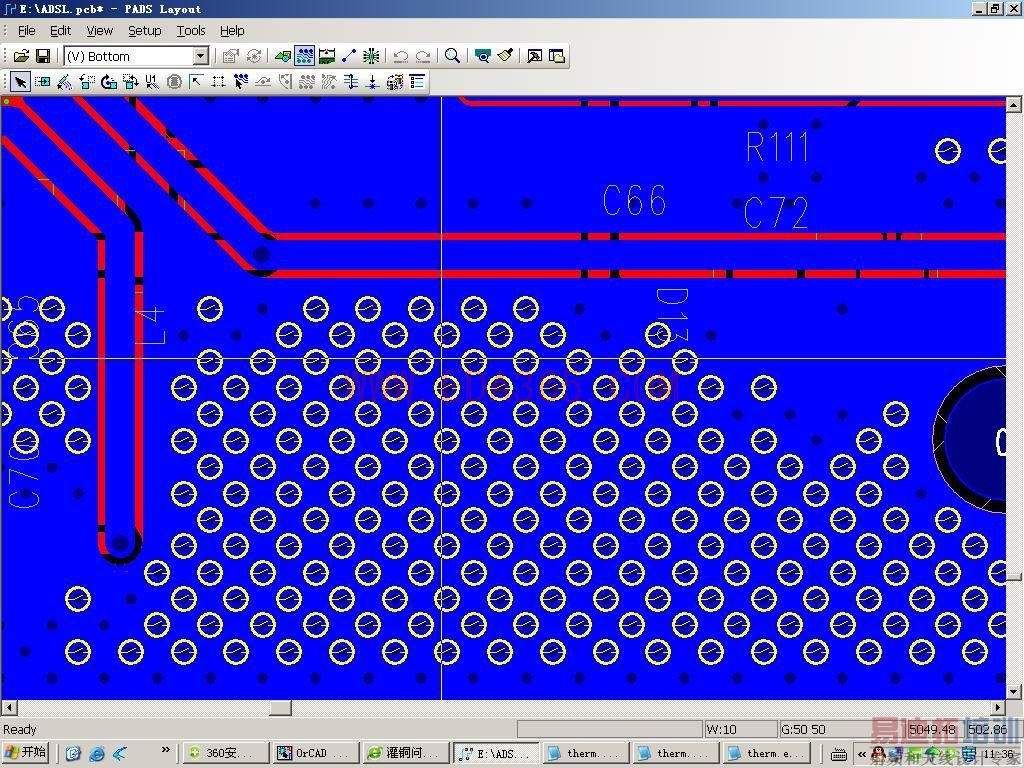Click the horizontal scrollbar right arrow
Viewport: 1024px width, 768px height.
pyautogui.click(x=998, y=707)
